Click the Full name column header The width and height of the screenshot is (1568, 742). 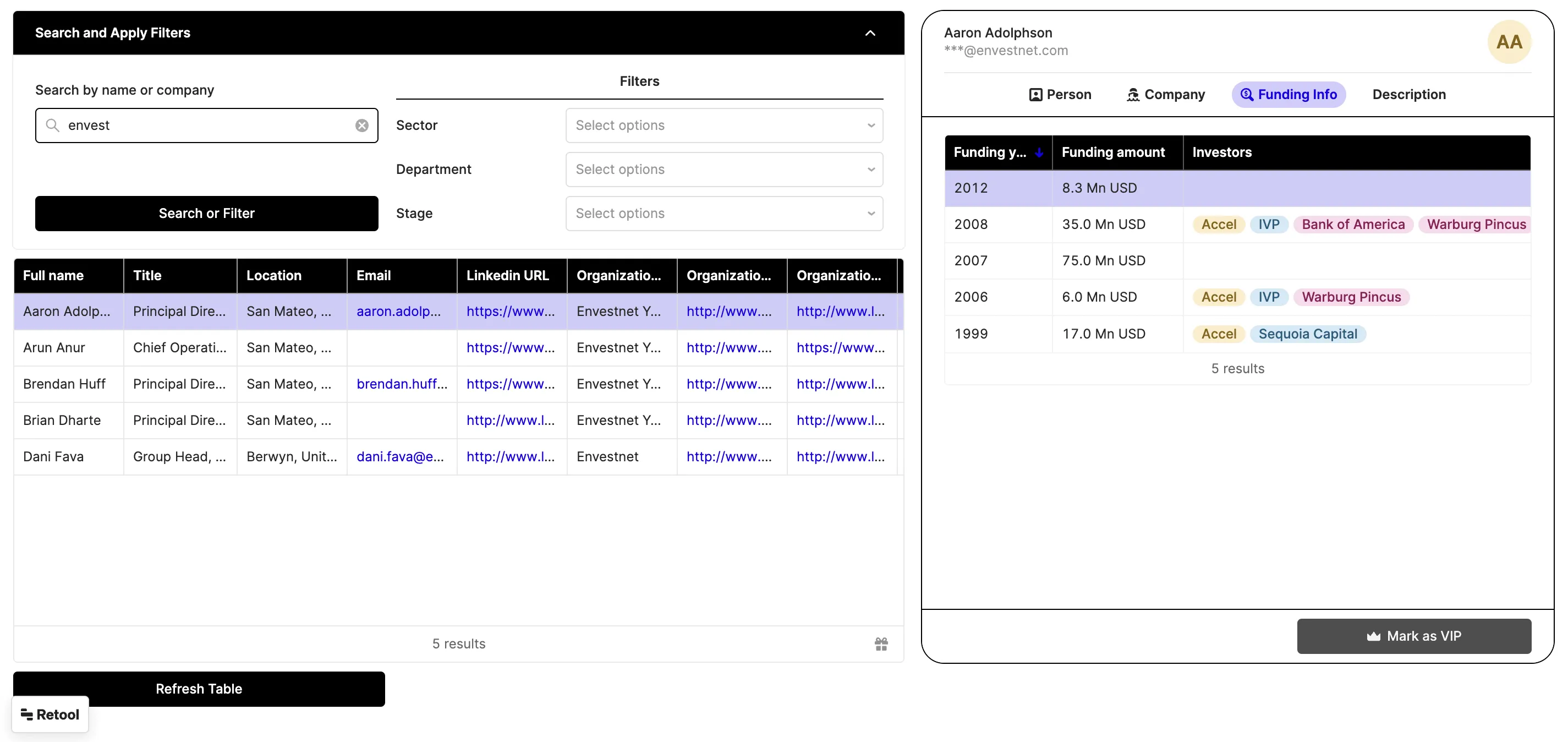69,275
